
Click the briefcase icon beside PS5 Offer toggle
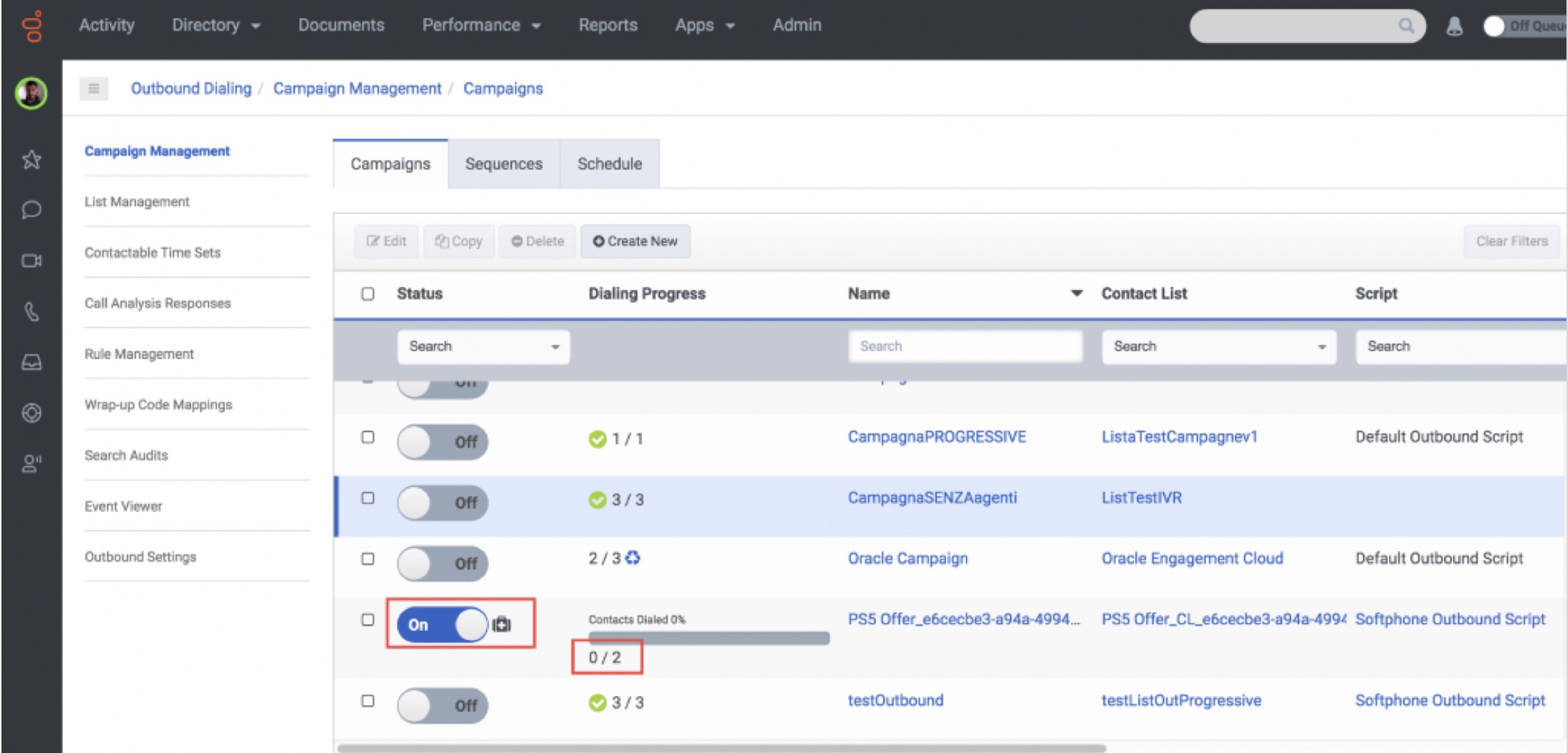click(x=501, y=624)
